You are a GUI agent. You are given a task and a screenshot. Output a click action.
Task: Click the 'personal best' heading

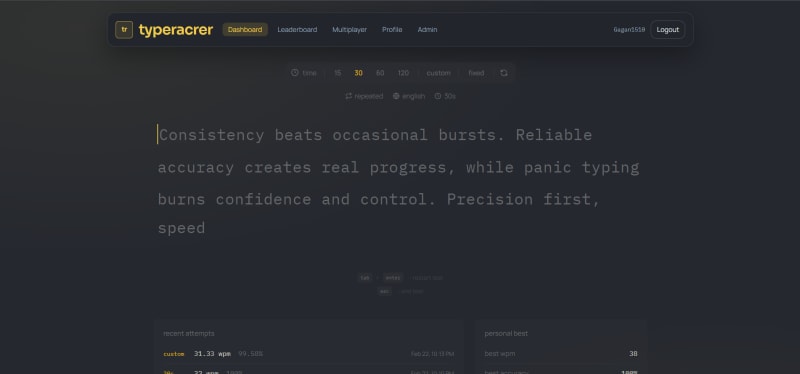click(x=506, y=333)
